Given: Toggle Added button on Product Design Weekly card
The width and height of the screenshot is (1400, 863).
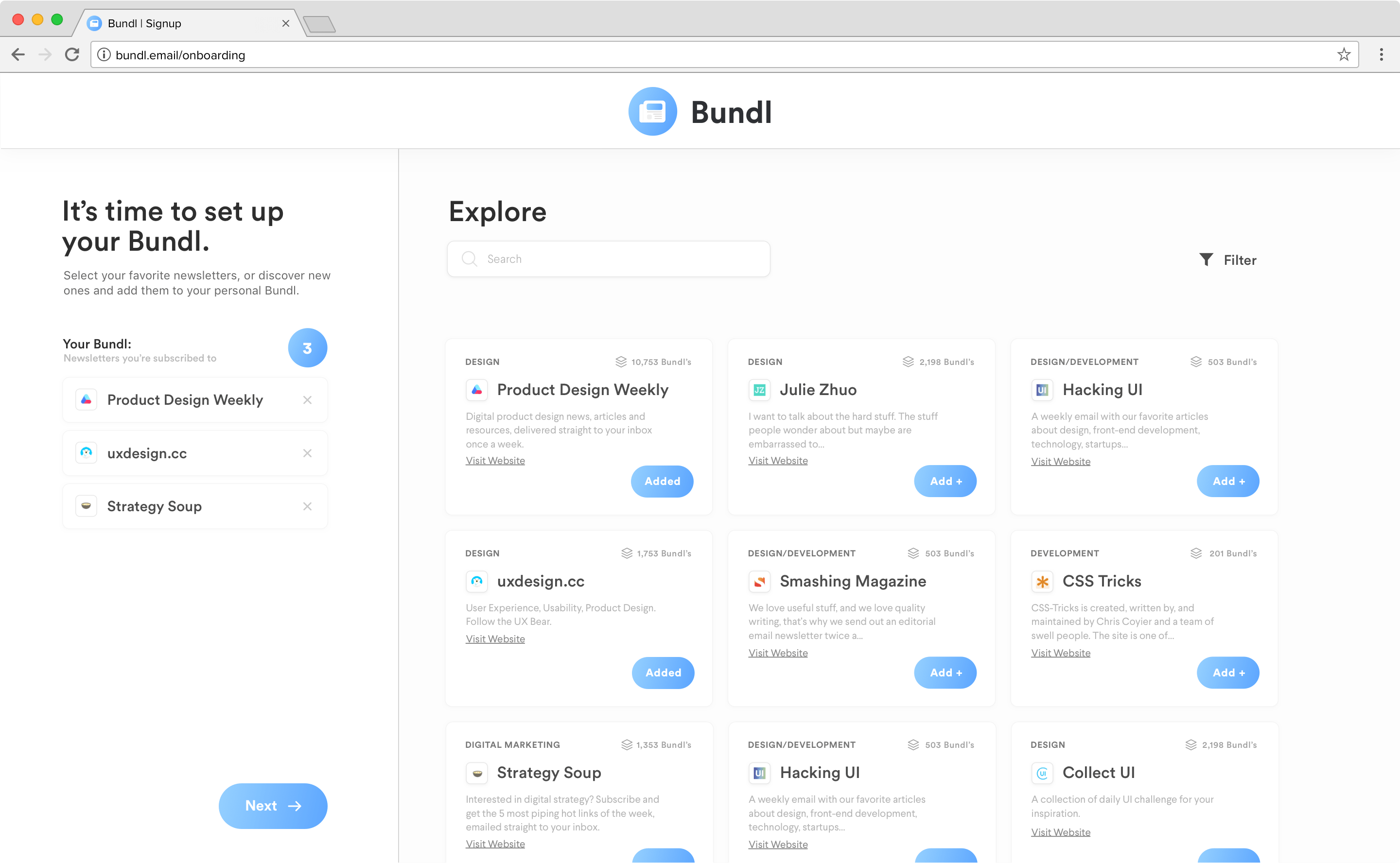Looking at the screenshot, I should [662, 482].
